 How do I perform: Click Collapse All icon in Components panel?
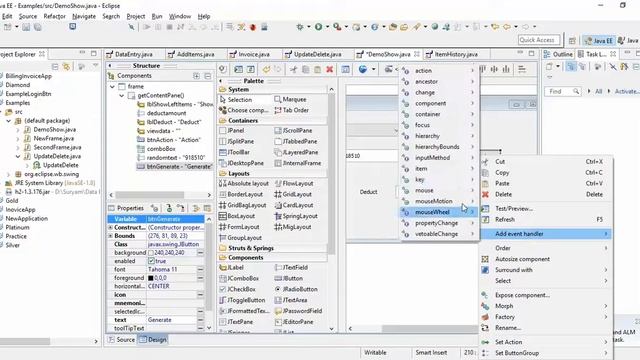pyautogui.click(x=208, y=76)
